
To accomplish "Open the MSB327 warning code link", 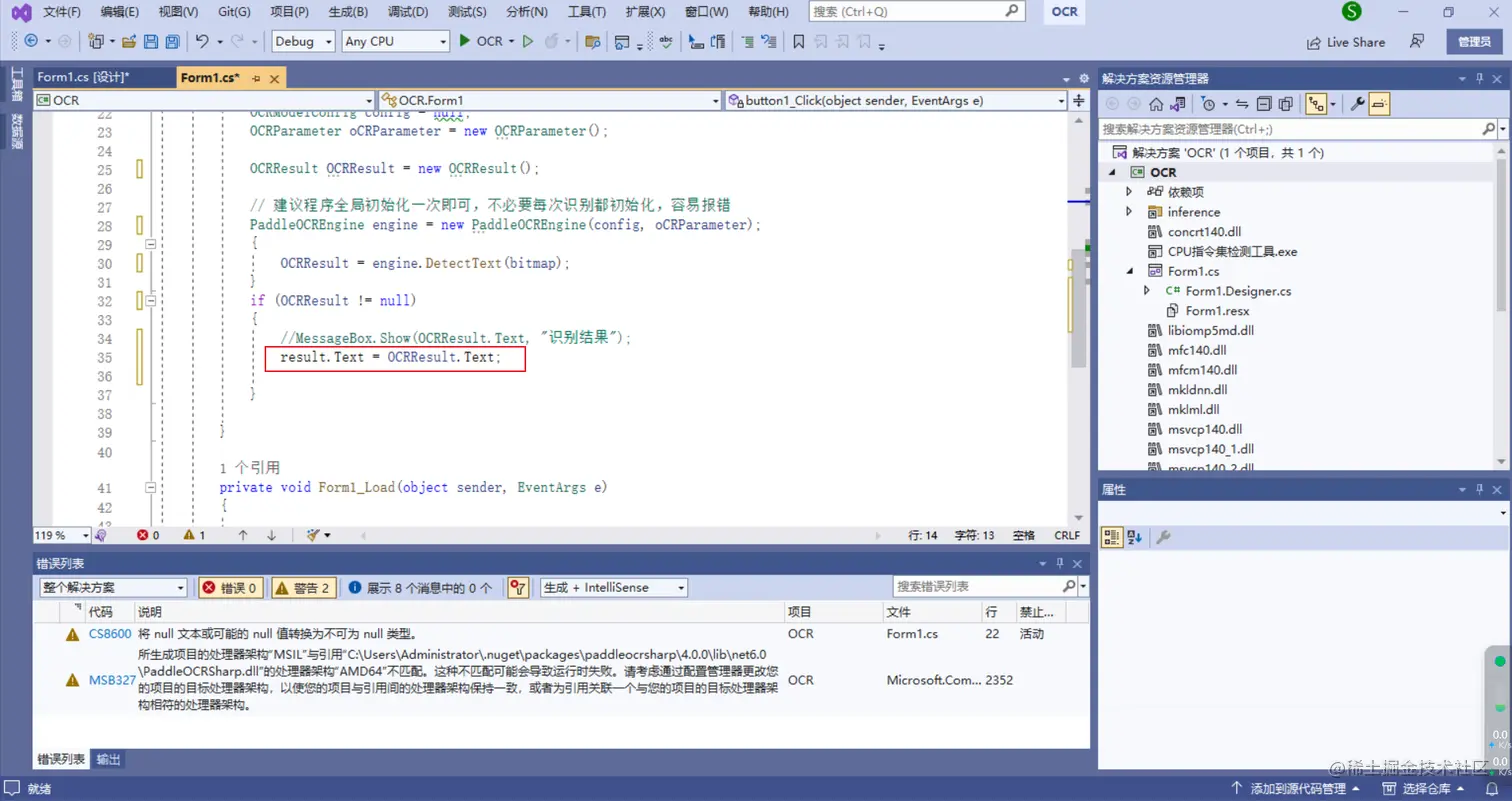I will pos(112,680).
